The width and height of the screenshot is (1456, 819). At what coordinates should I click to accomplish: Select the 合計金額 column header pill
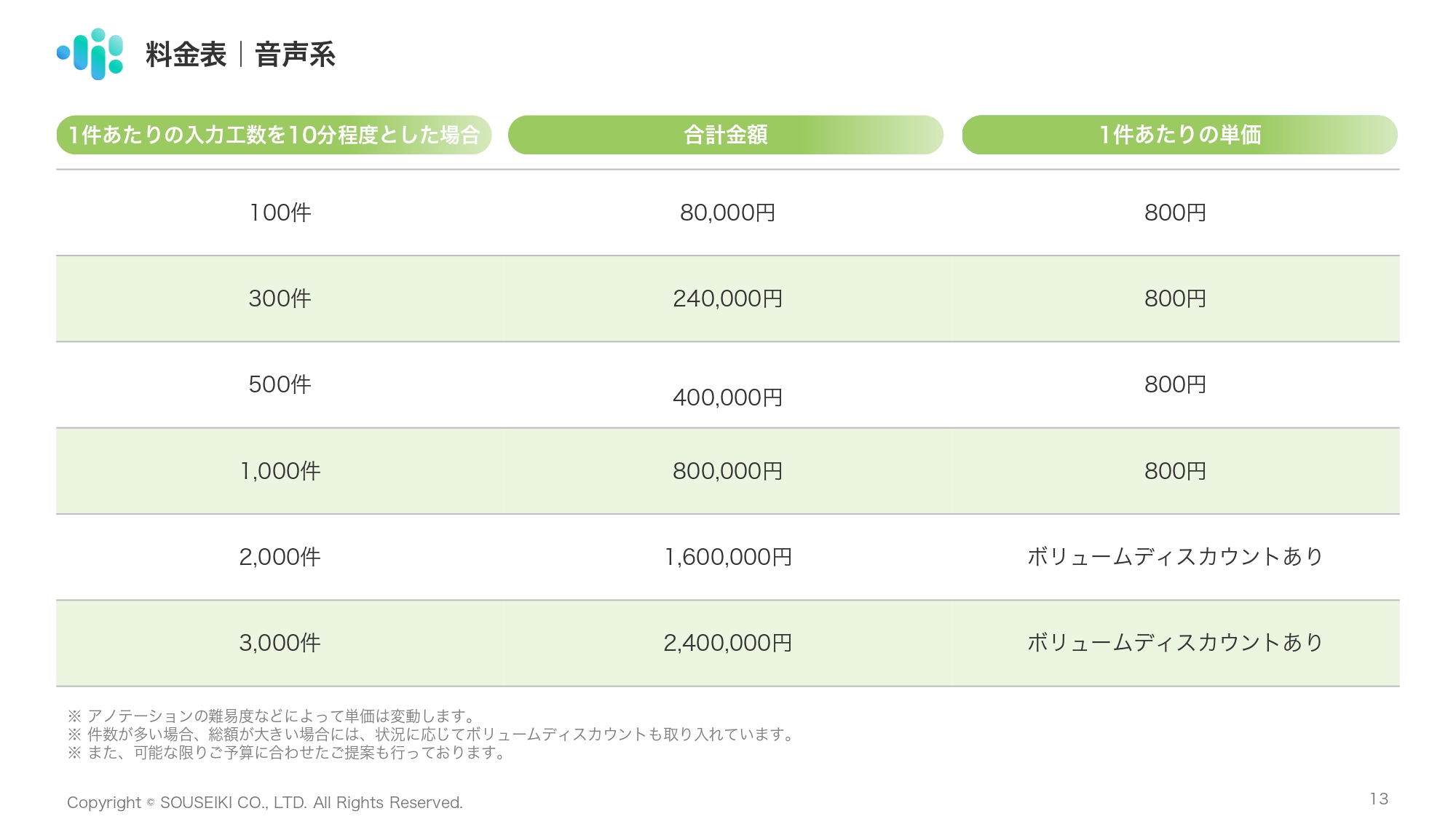click(725, 135)
